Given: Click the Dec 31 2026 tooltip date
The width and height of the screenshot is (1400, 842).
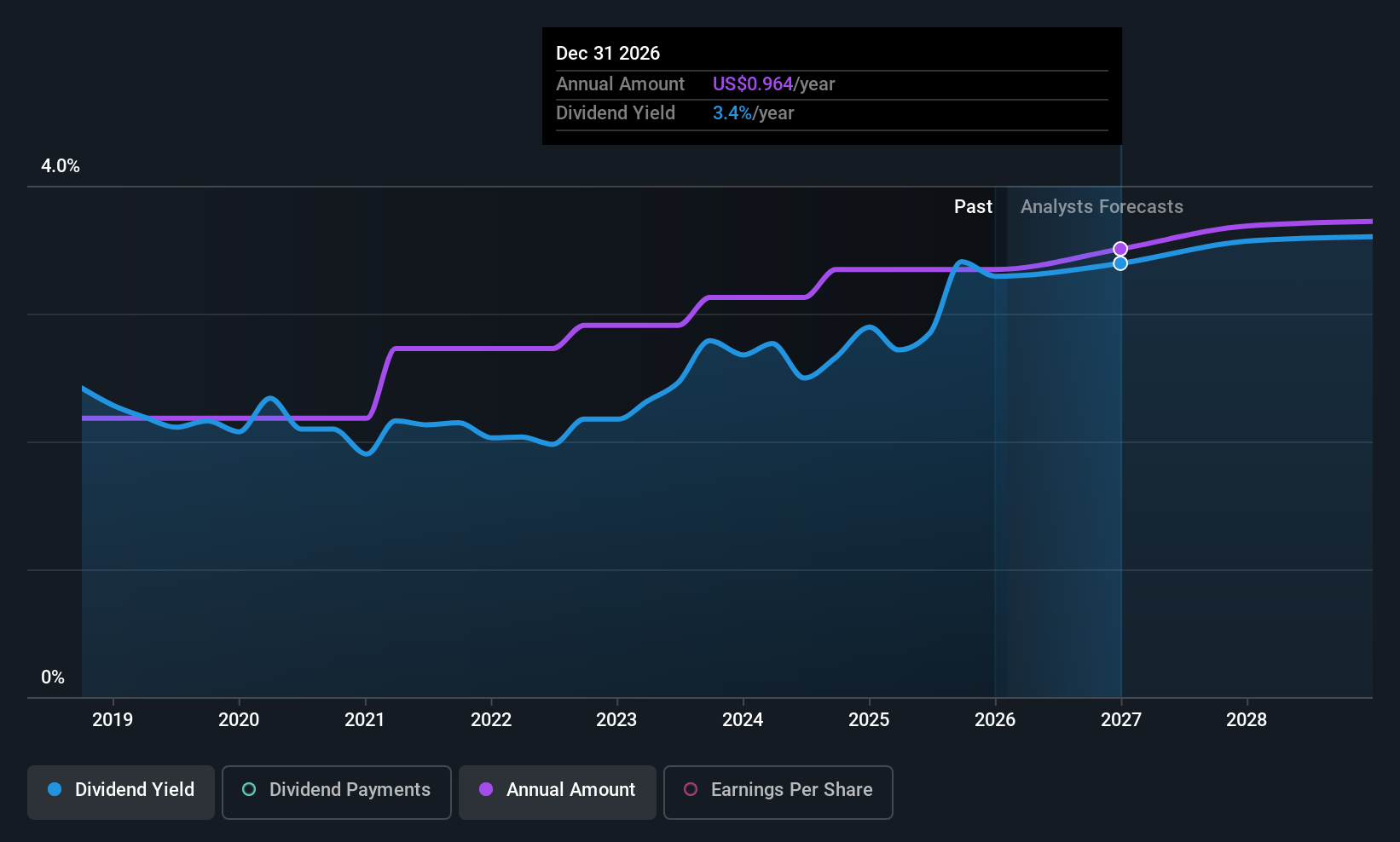Looking at the screenshot, I should point(608,54).
